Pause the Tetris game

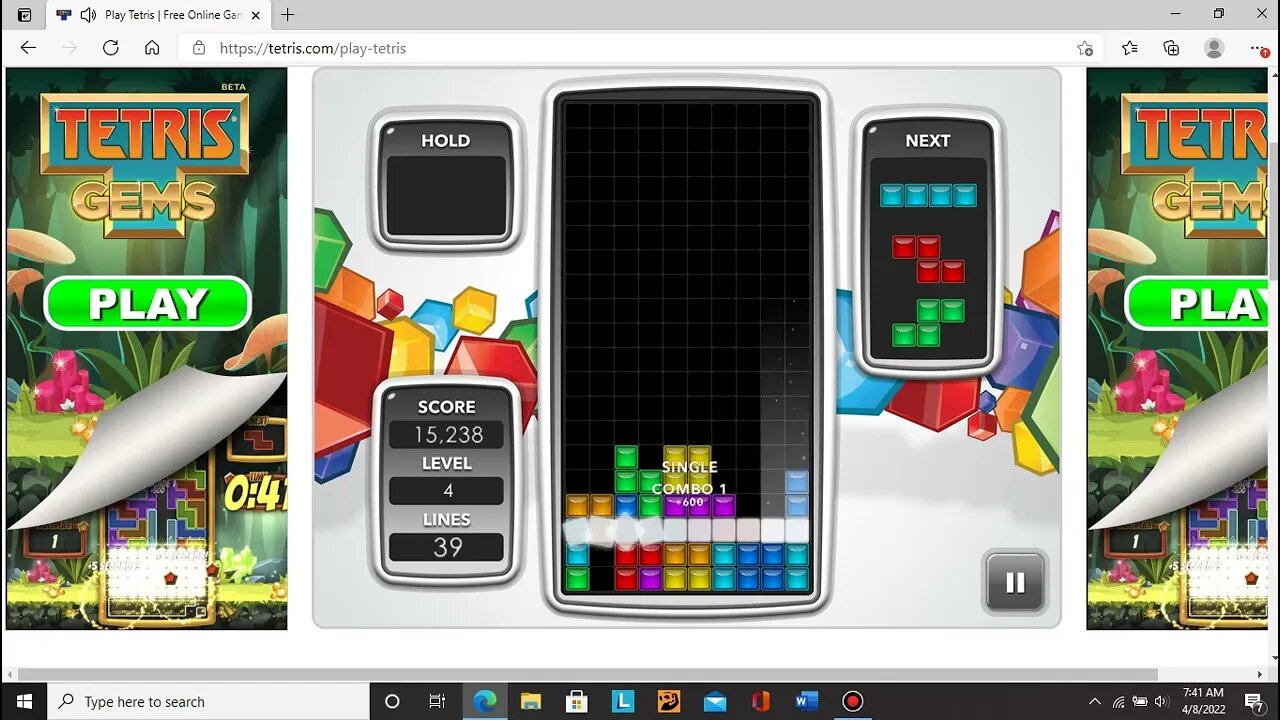coord(1015,582)
